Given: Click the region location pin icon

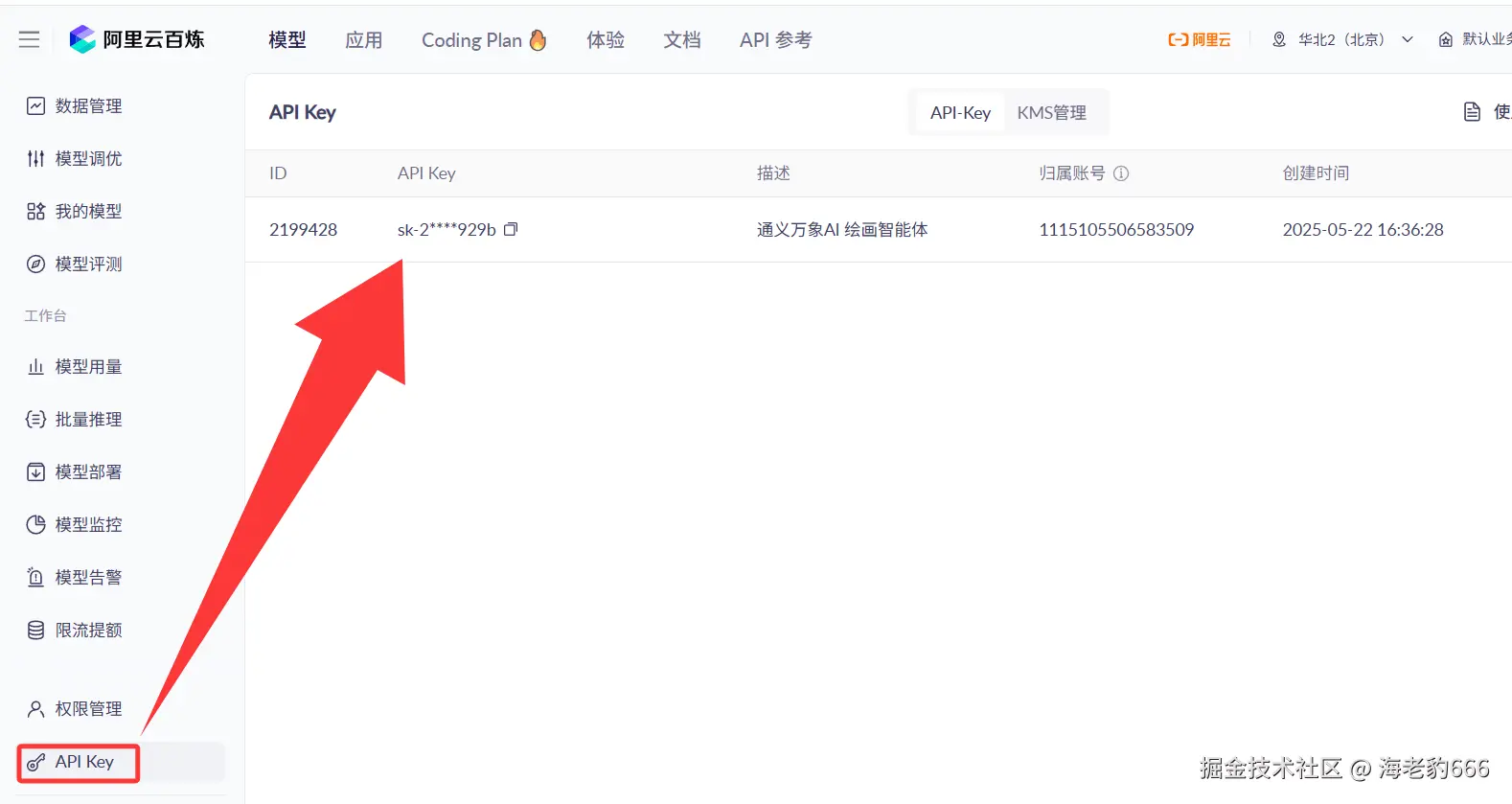Looking at the screenshot, I should pos(1279,39).
